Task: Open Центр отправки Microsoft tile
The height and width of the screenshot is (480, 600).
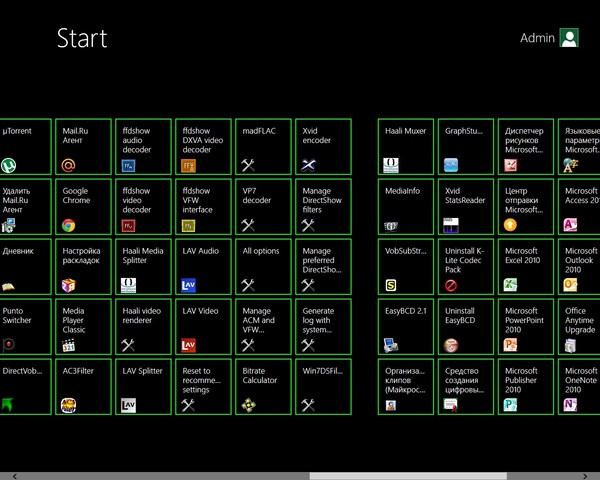Action: [x=526, y=207]
